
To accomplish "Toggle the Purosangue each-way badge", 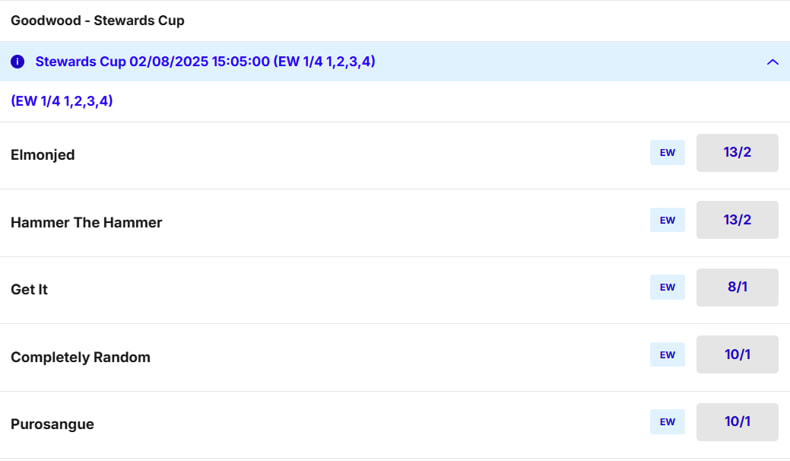I will [x=667, y=422].
